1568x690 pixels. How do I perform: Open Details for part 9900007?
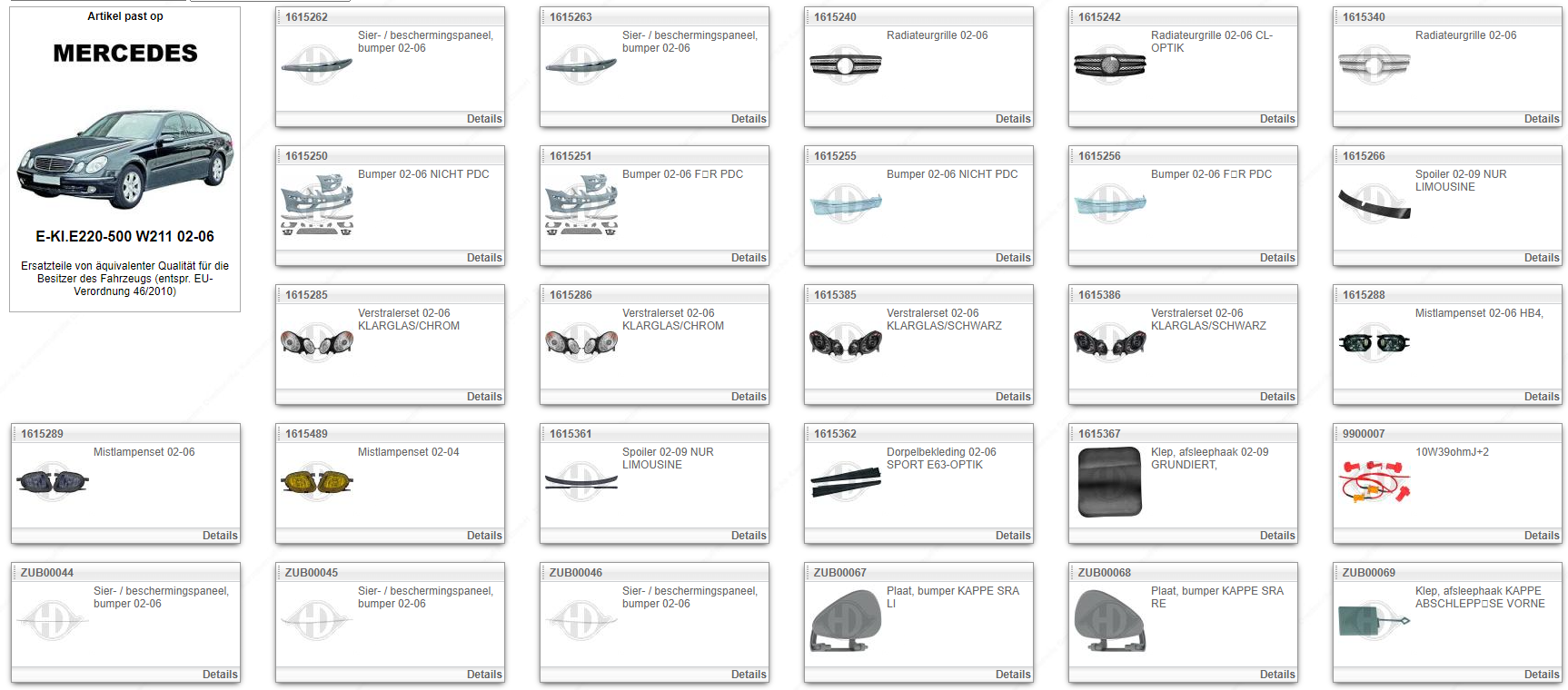pos(1542,536)
